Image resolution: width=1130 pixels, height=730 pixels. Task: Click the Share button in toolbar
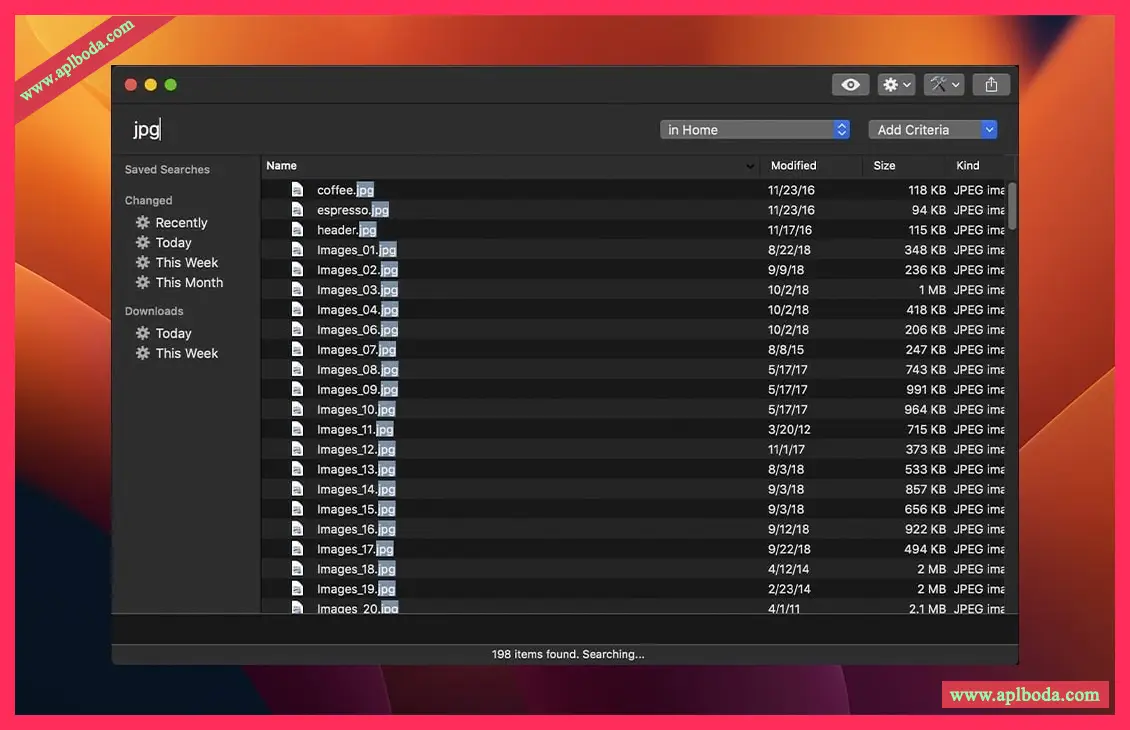click(x=991, y=85)
